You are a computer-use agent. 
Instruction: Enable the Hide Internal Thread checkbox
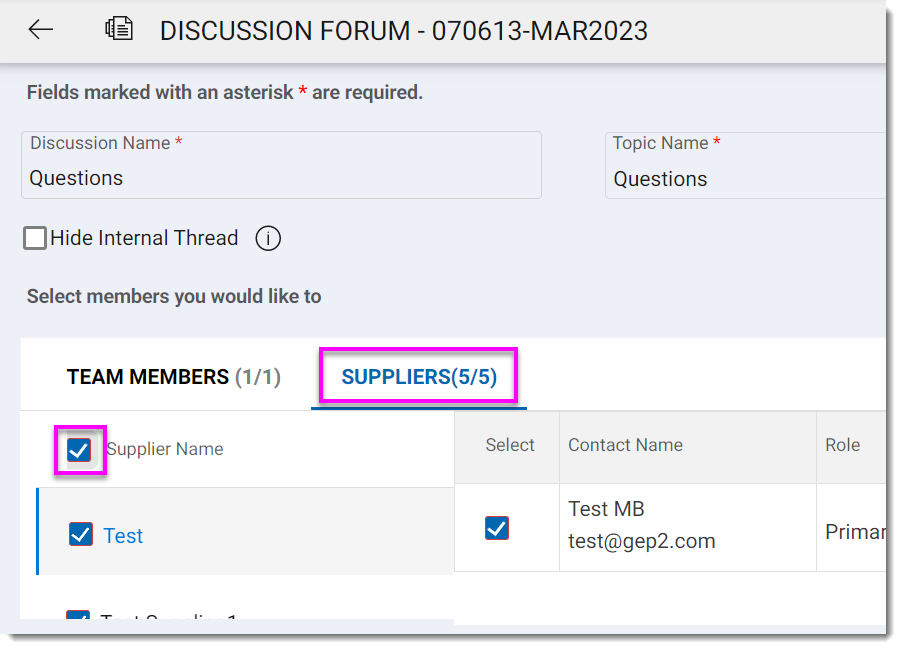coord(34,237)
